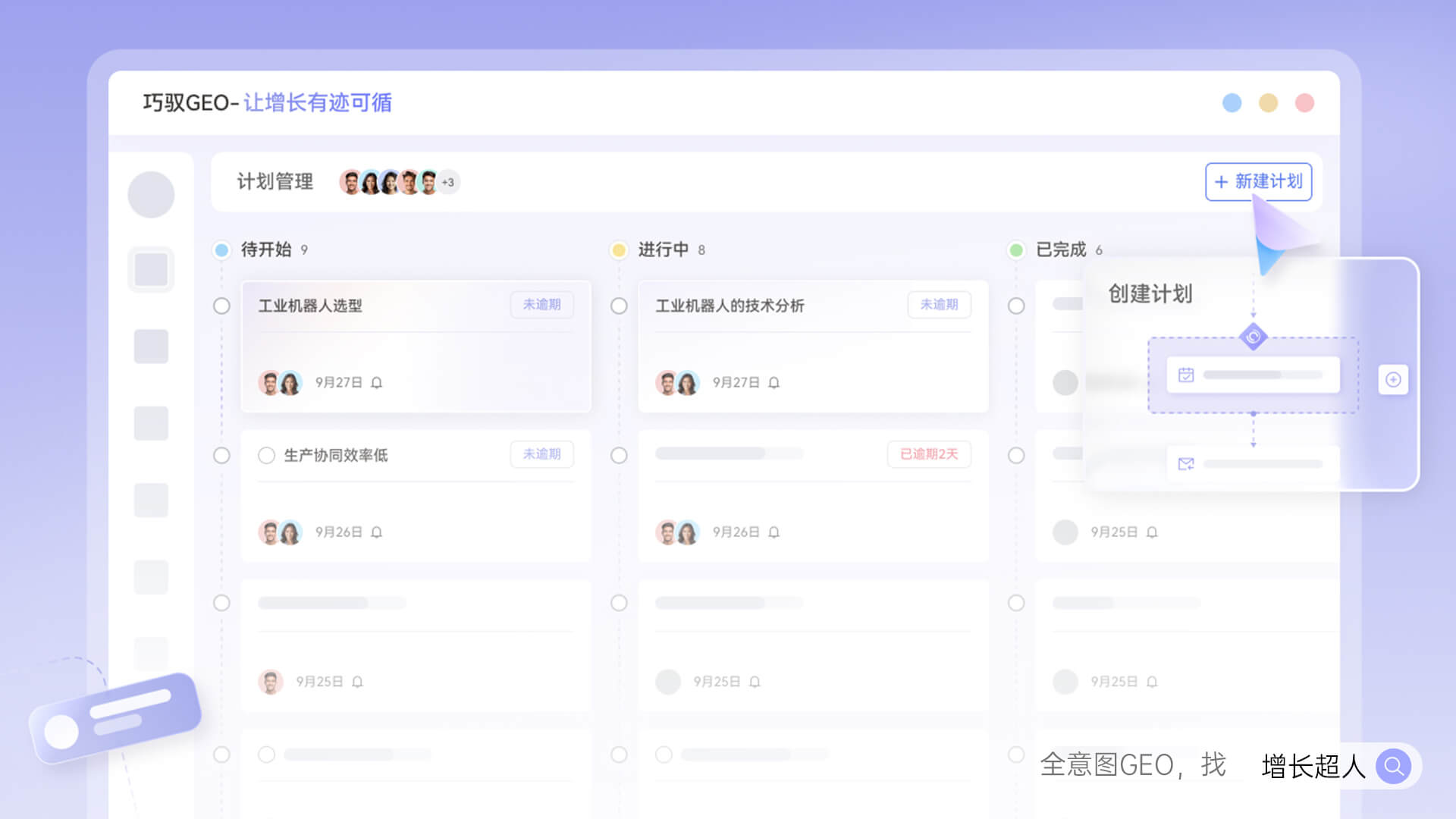Expand the +3 more members badge
Viewport: 1456px width, 819px height.
[x=448, y=183]
